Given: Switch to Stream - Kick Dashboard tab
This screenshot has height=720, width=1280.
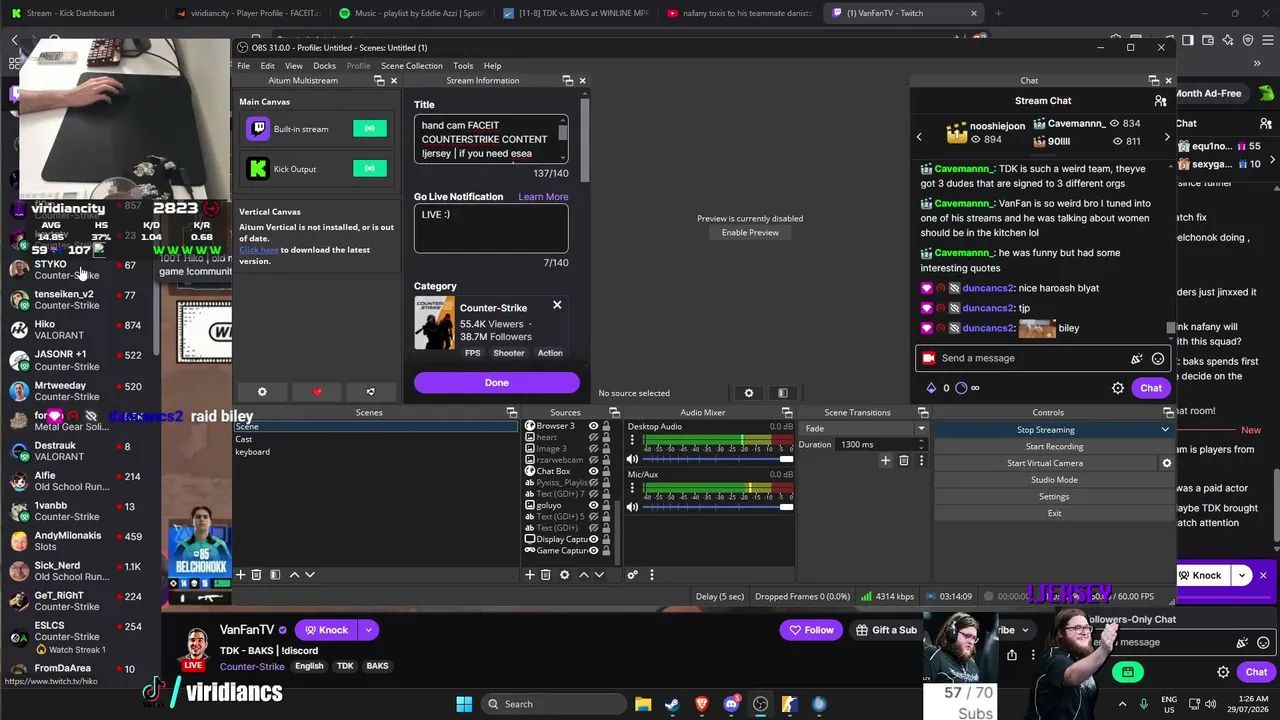Looking at the screenshot, I should [71, 13].
